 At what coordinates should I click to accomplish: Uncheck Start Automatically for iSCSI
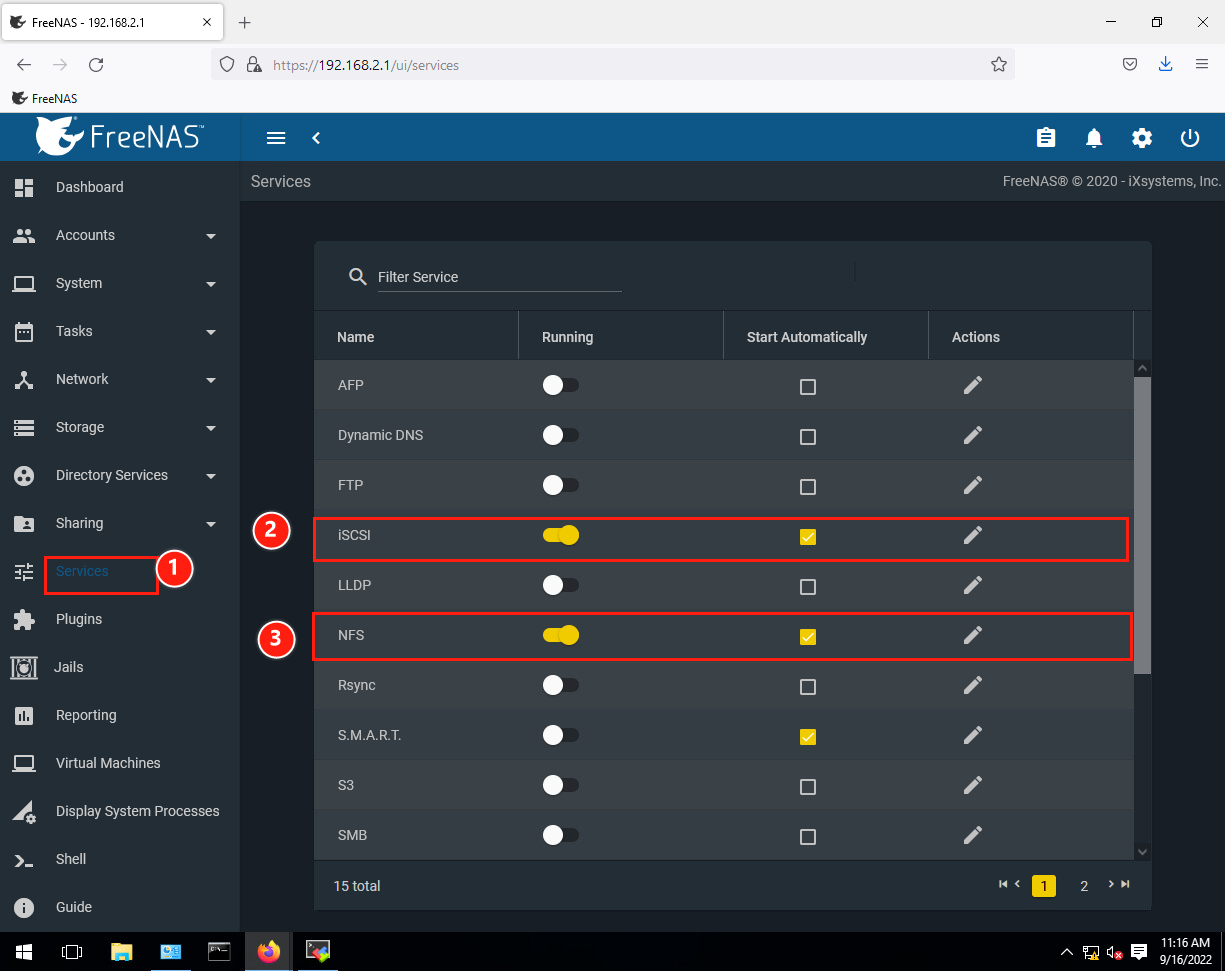coord(808,537)
